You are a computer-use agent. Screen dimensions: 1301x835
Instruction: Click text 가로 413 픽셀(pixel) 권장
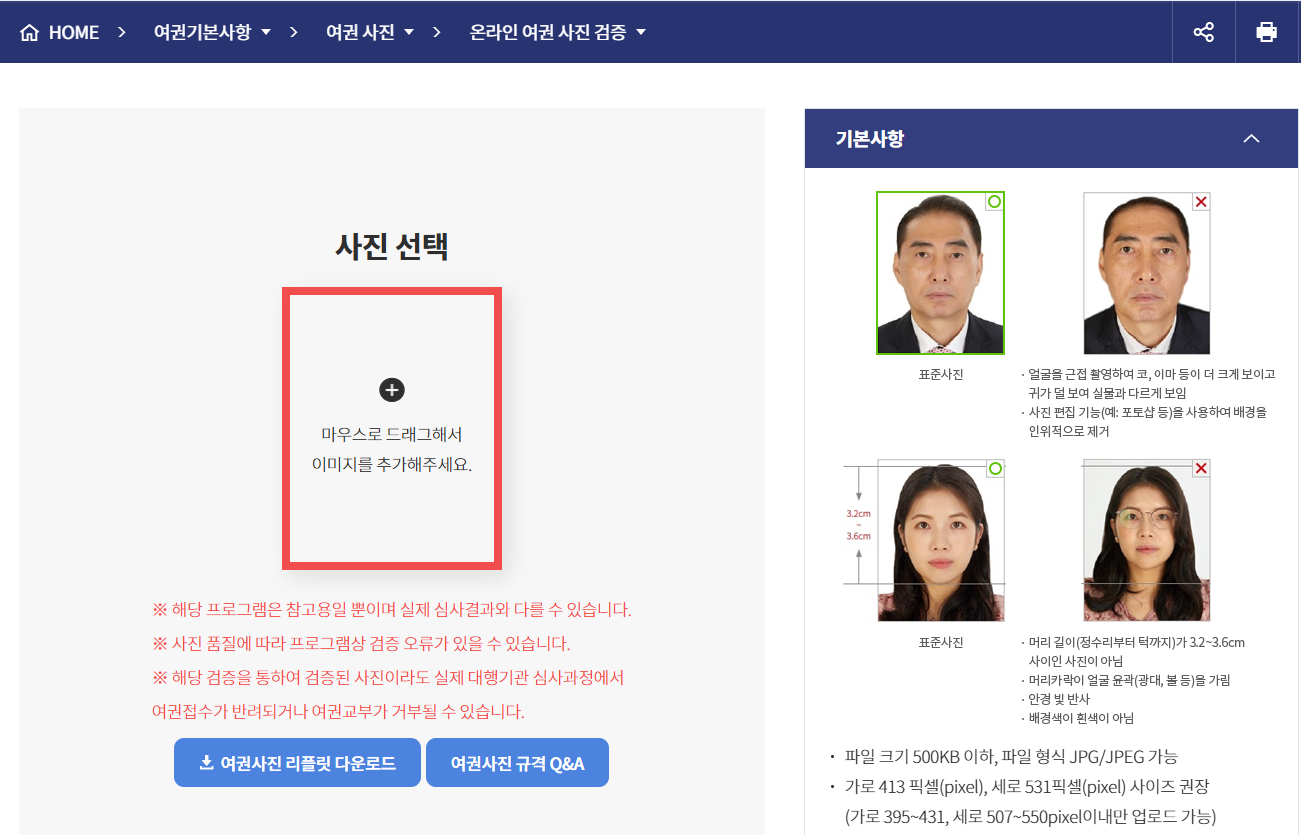coord(1027,786)
